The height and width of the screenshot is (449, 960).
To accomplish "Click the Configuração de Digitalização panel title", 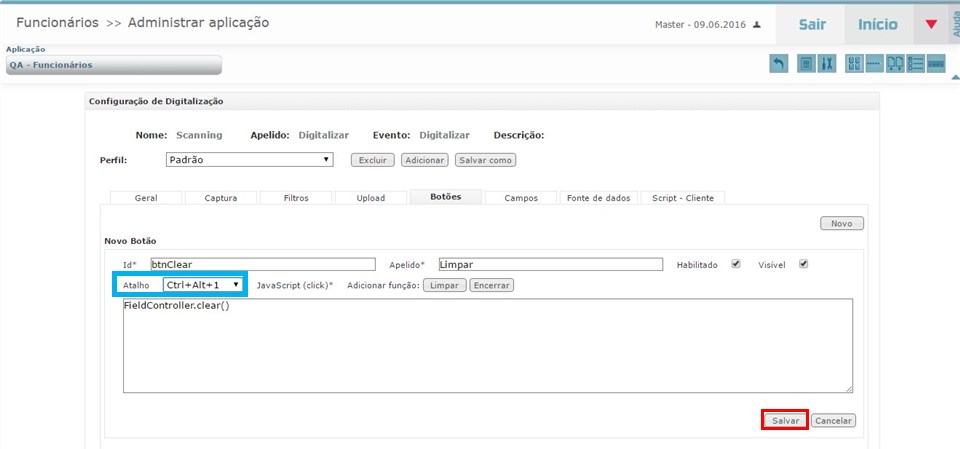I will coord(156,101).
